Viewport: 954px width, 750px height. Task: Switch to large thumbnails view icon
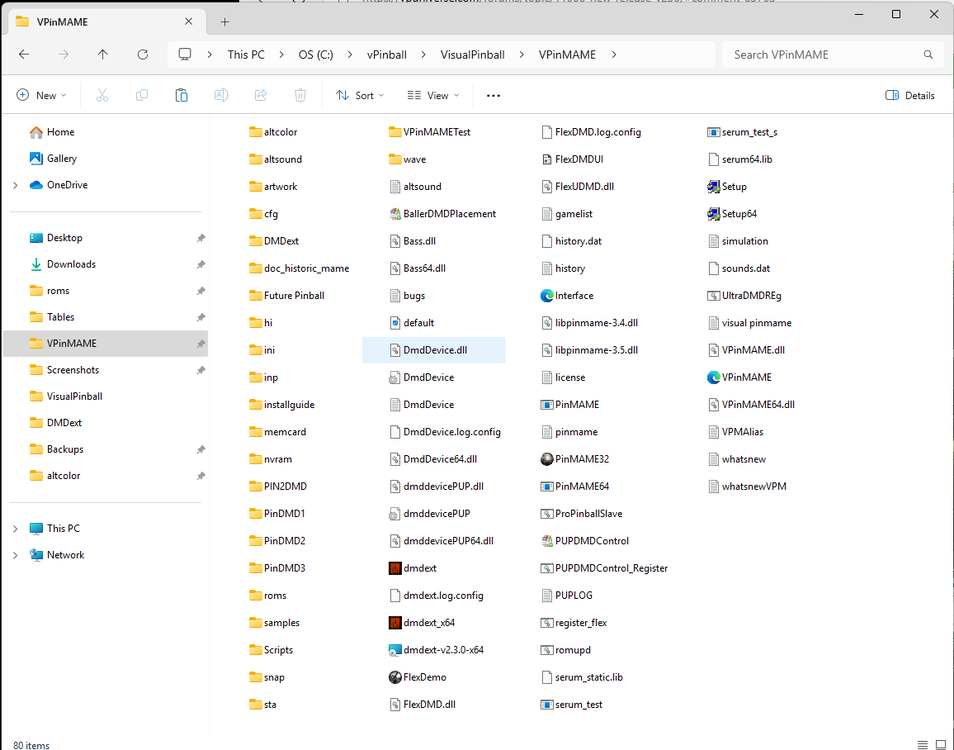(x=941, y=745)
